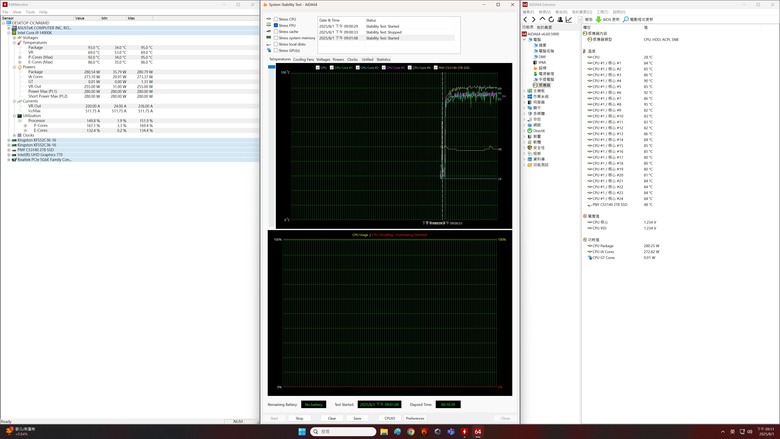780x439 pixels.
Task: Click the CPUID button
Action: (x=390, y=419)
